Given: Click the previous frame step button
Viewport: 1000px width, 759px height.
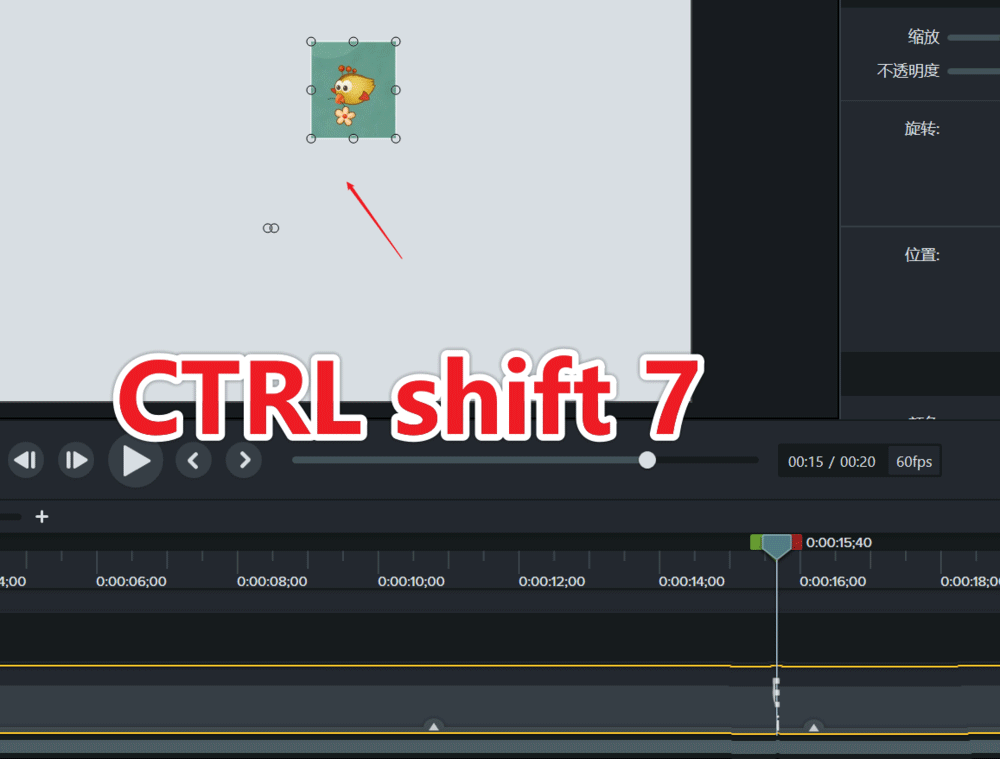Looking at the screenshot, I should coord(26,460).
